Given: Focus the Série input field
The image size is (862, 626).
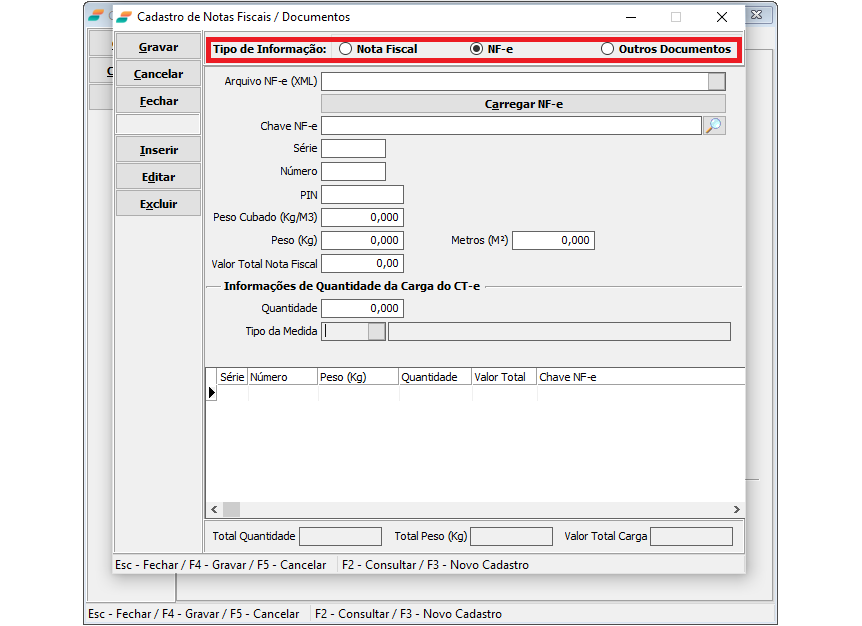Looking at the screenshot, I should pyautogui.click(x=353, y=148).
